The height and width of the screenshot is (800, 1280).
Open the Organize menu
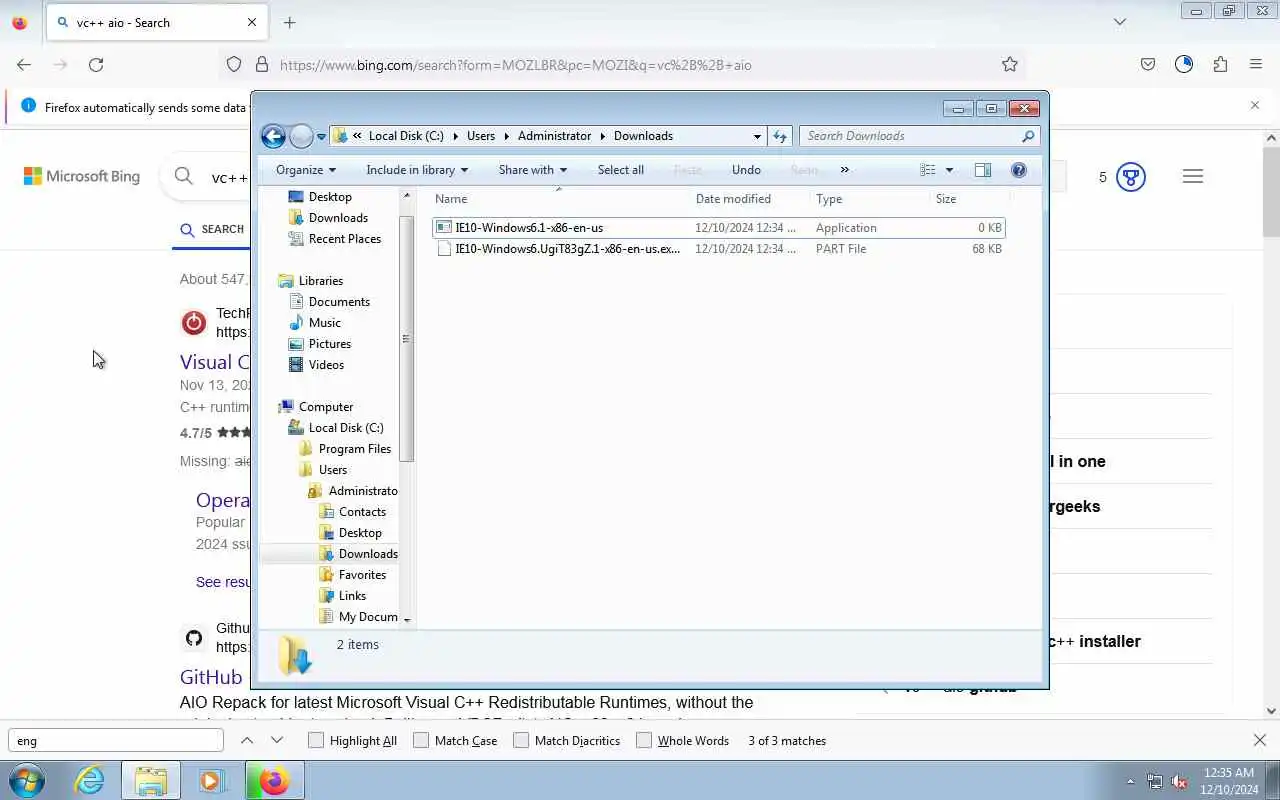(x=306, y=170)
